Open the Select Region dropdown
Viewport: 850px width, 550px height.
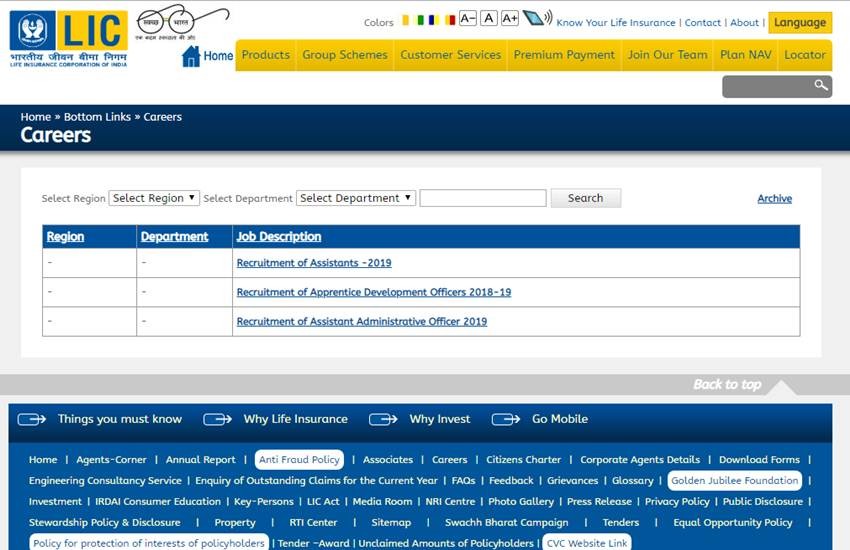tap(154, 198)
